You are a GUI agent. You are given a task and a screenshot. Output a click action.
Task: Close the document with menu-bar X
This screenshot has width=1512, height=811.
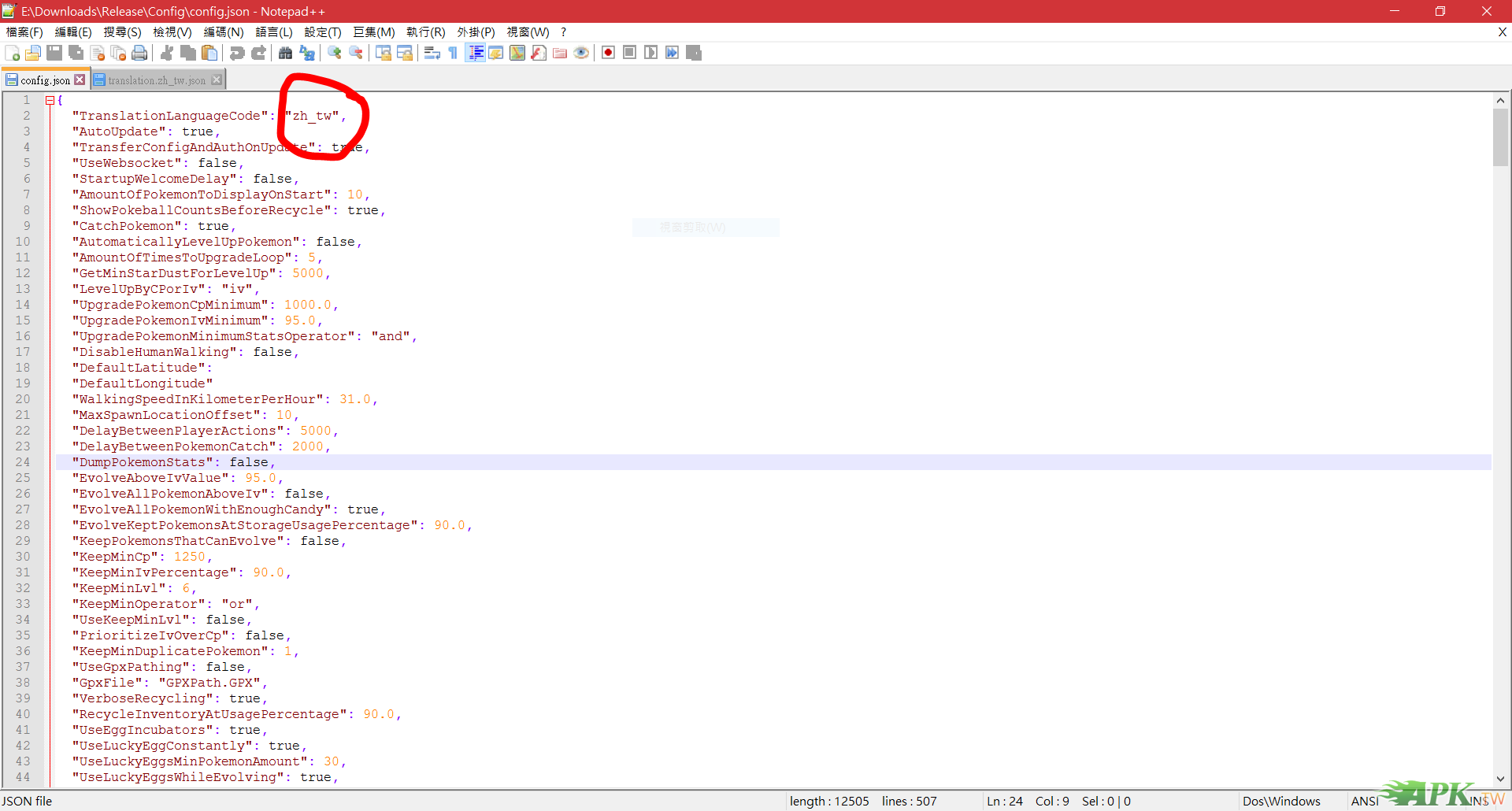click(x=1502, y=32)
